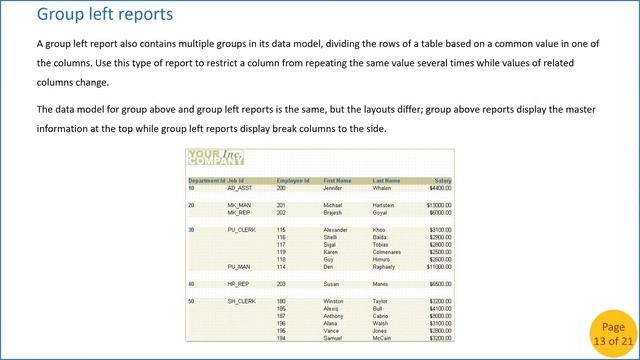Click first name 'Karen'
The image size is (640, 360).
(x=331, y=252)
